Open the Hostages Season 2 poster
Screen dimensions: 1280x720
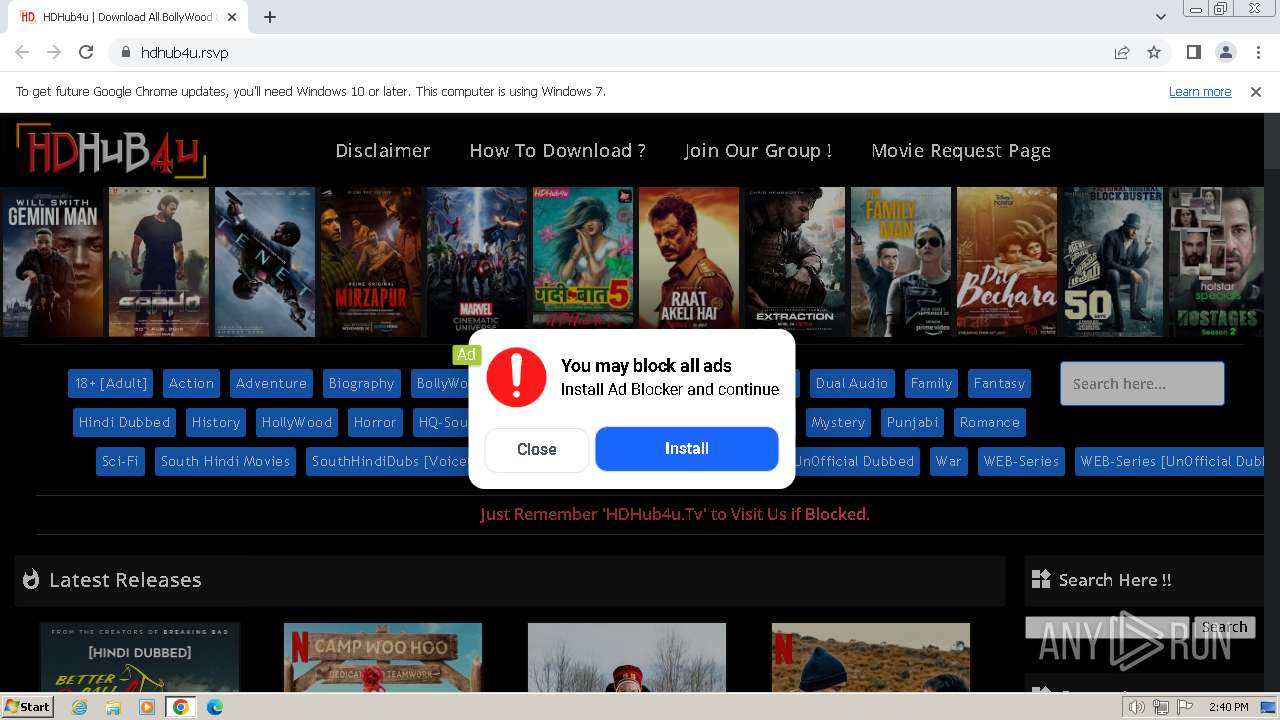point(1216,262)
